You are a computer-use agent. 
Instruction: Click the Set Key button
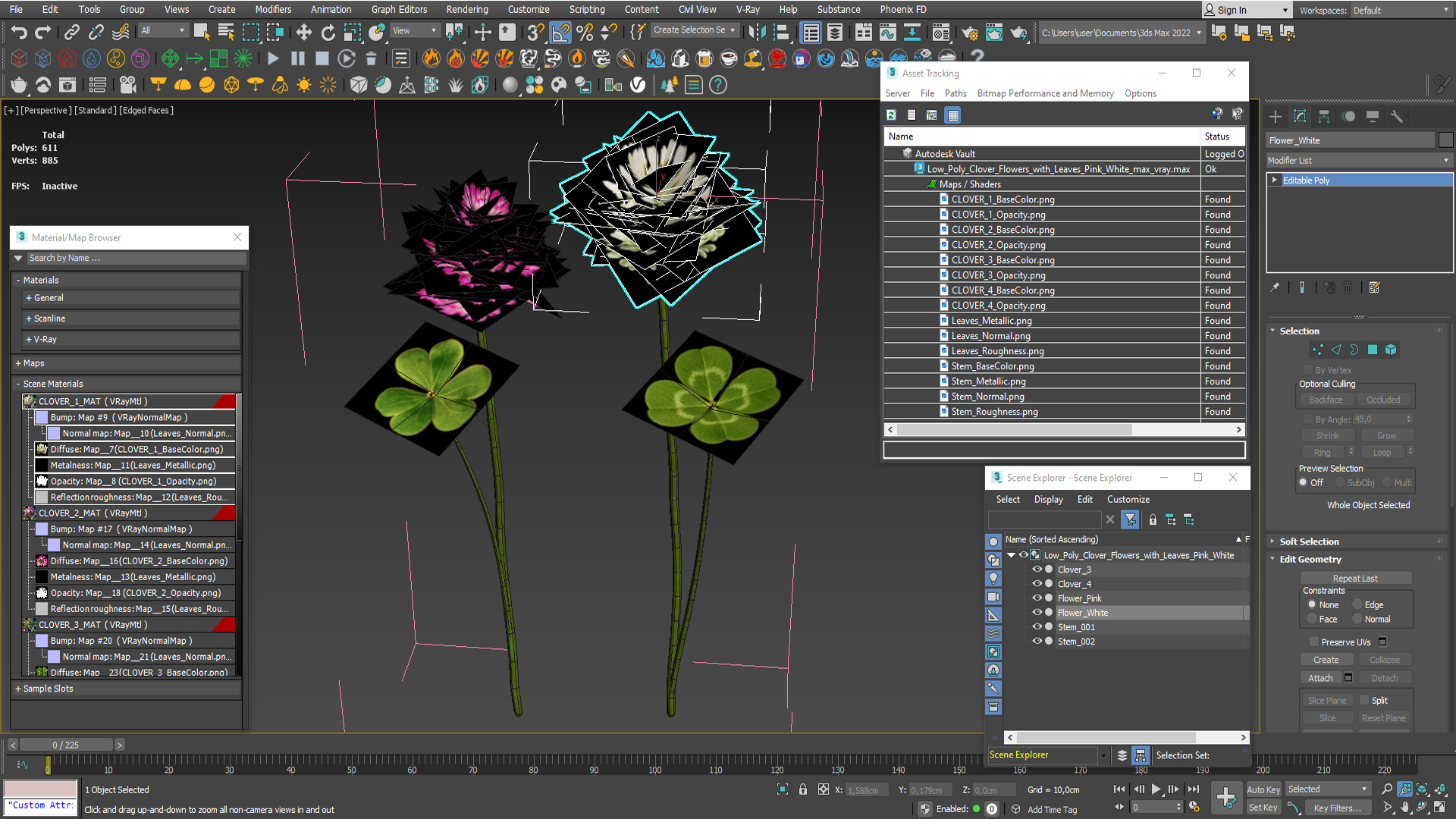[1263, 808]
